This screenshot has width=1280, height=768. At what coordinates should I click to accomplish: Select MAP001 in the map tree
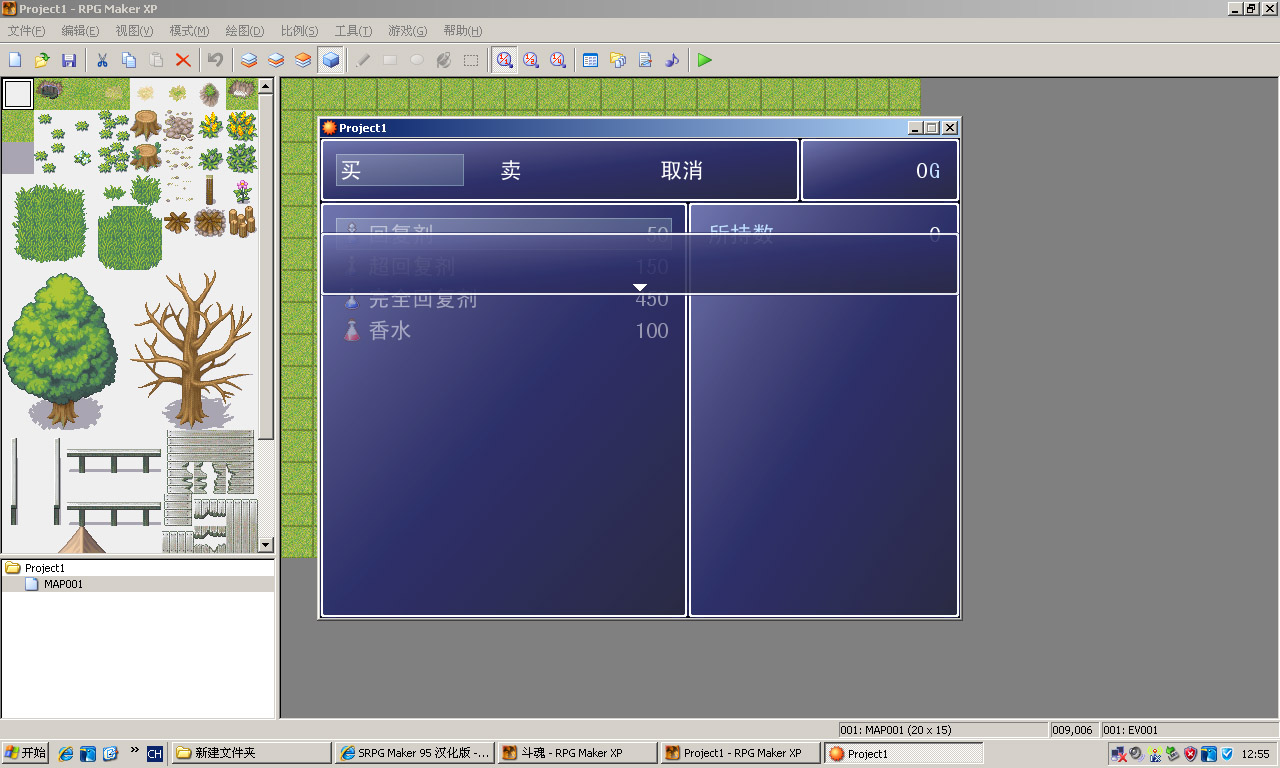(63, 584)
